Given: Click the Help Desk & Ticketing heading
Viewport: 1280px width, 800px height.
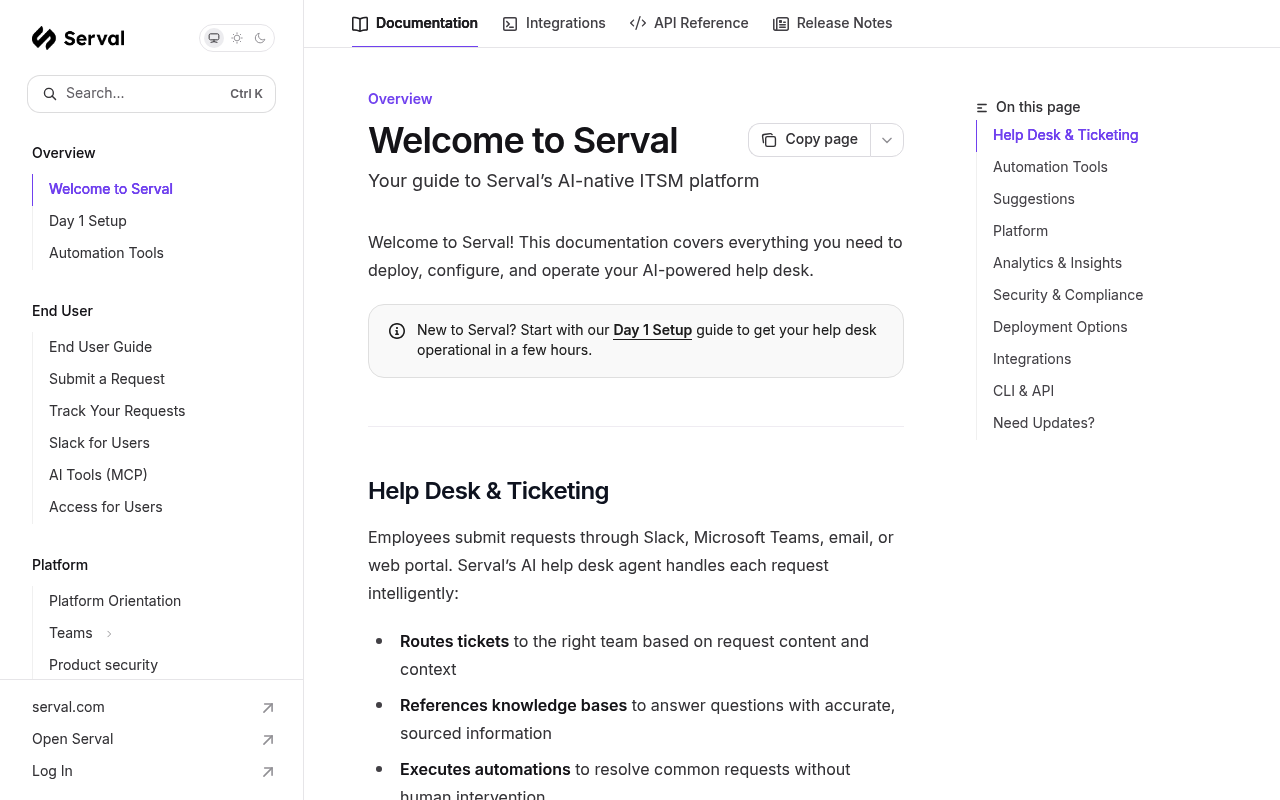Looking at the screenshot, I should (488, 491).
